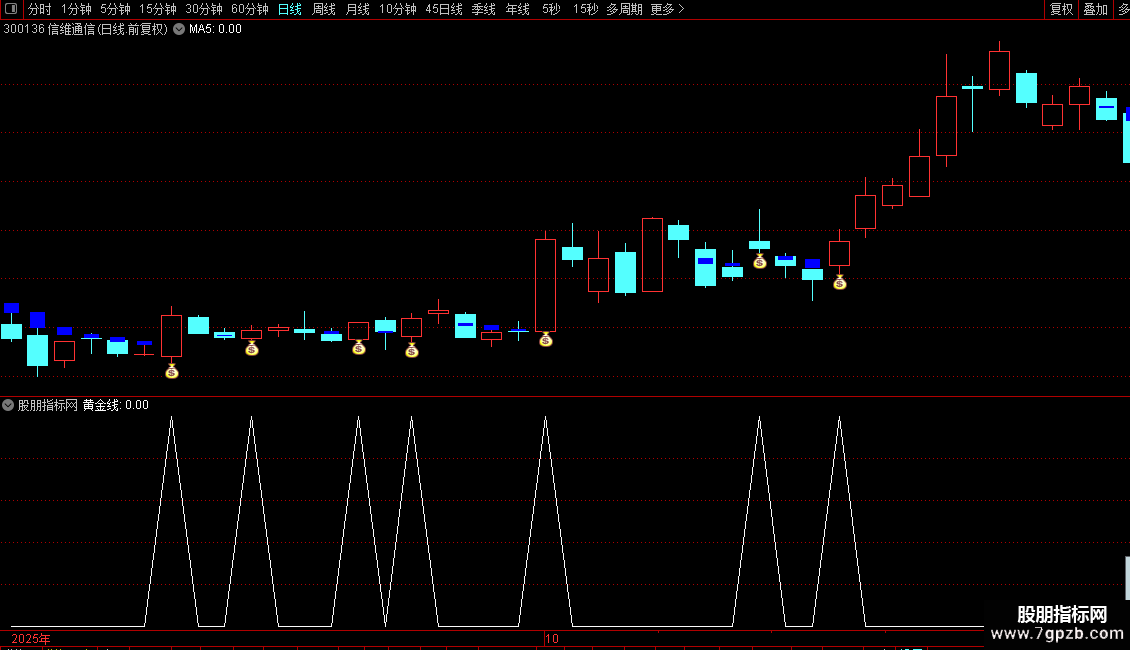Select the 月线 monthly chart tab
Viewport: 1130px width, 650px height.
tap(357, 9)
